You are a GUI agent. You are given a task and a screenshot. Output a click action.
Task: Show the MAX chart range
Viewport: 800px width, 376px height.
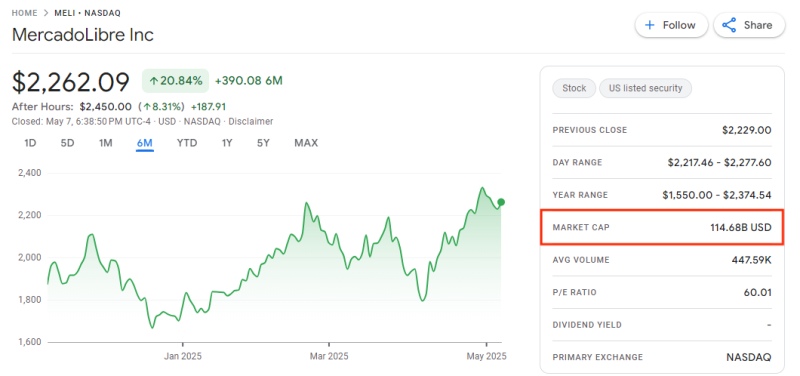coord(306,143)
